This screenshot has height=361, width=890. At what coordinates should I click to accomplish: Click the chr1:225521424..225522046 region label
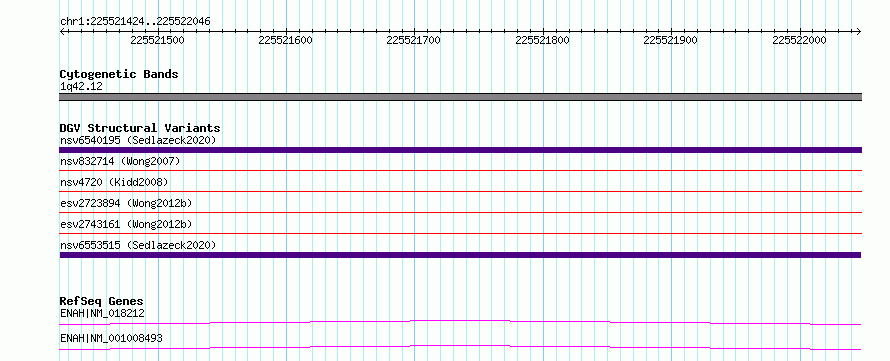pos(135,22)
